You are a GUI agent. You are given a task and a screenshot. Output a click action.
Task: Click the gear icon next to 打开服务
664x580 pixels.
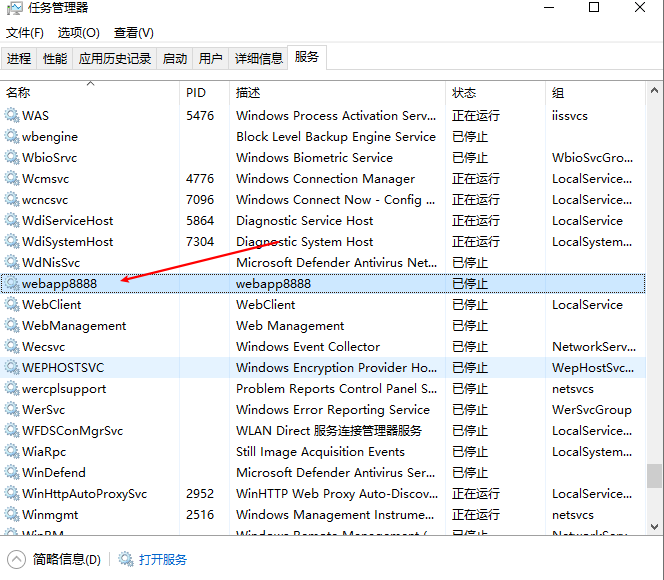pyautogui.click(x=126, y=559)
